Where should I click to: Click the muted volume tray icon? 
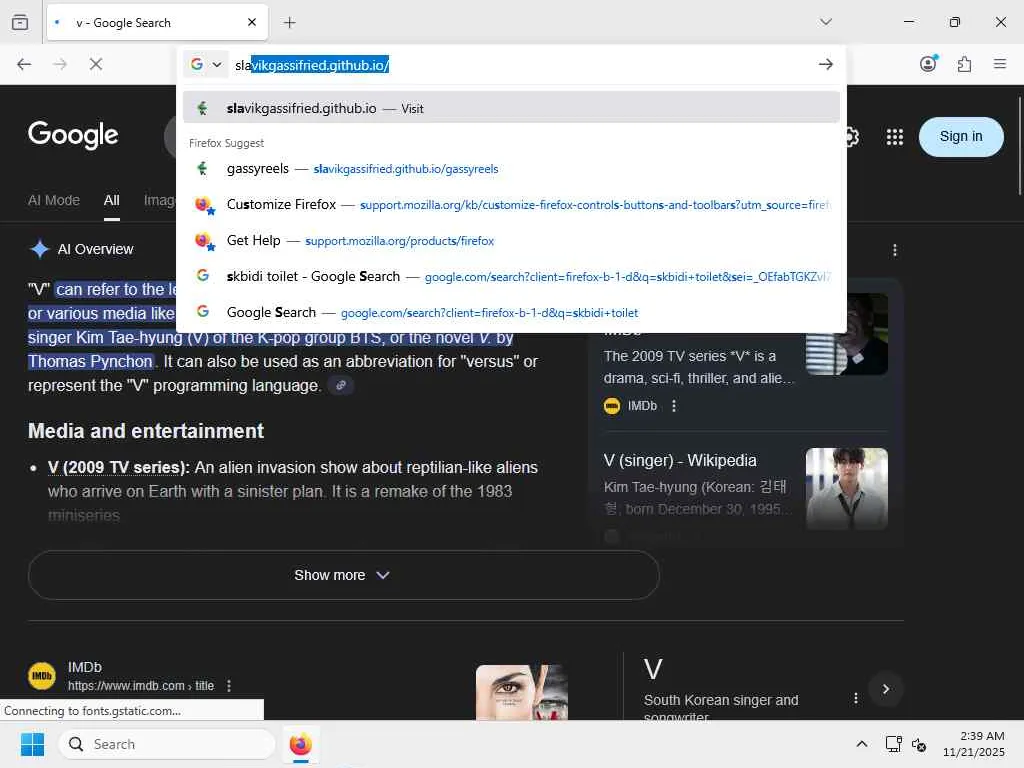[x=919, y=744]
